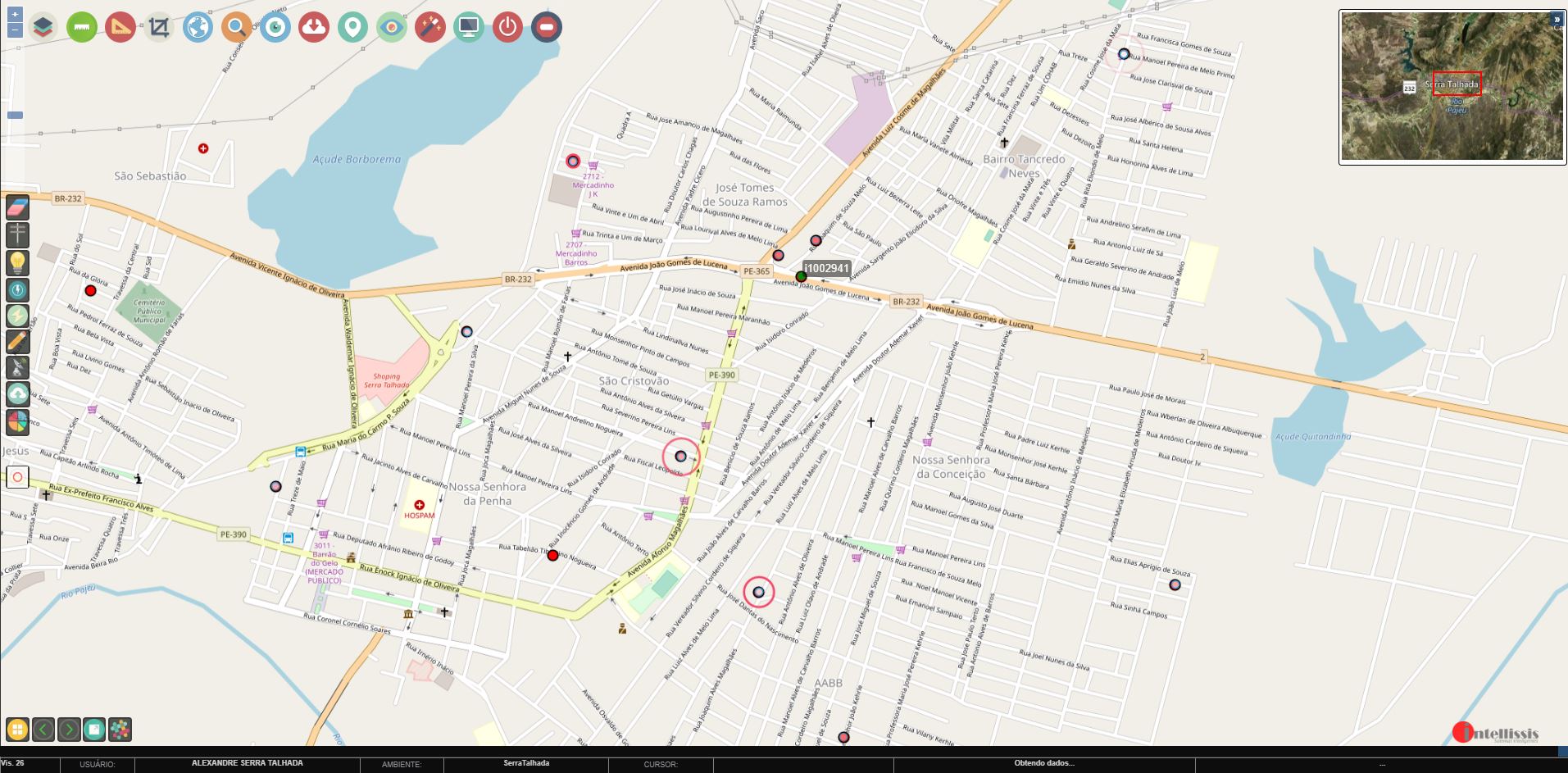The image size is (1568, 773).
Task: Click the map zoom out minus button
Action: click(x=15, y=30)
